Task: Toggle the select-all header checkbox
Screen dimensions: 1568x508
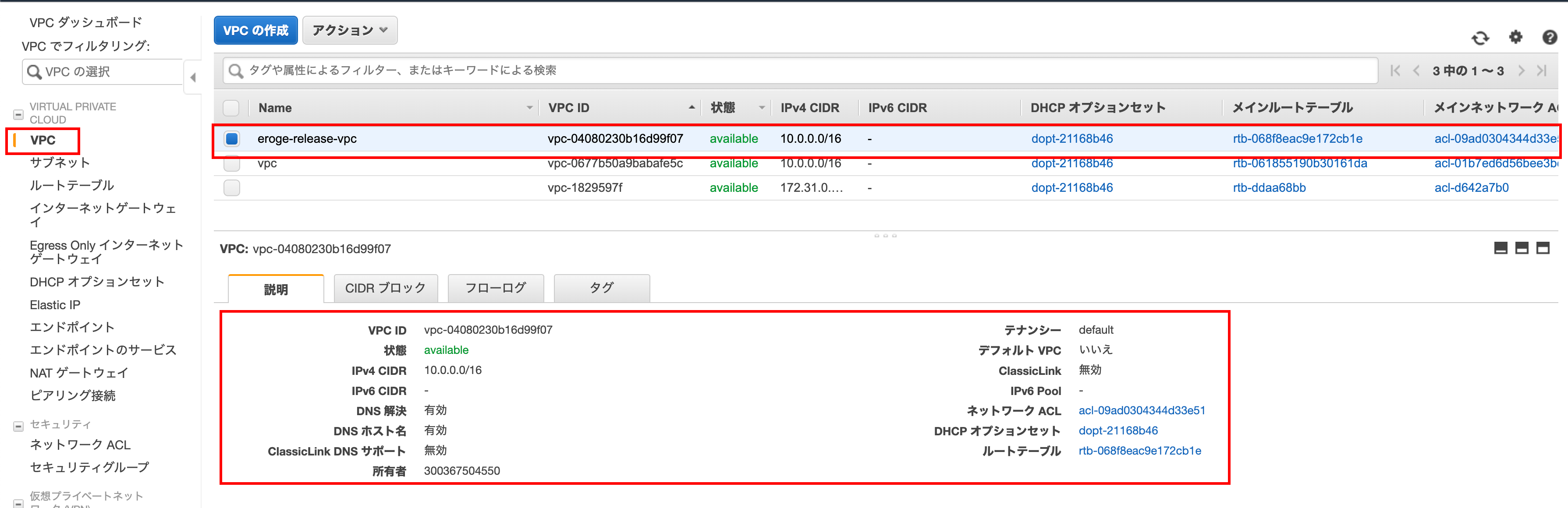Action: (x=231, y=108)
